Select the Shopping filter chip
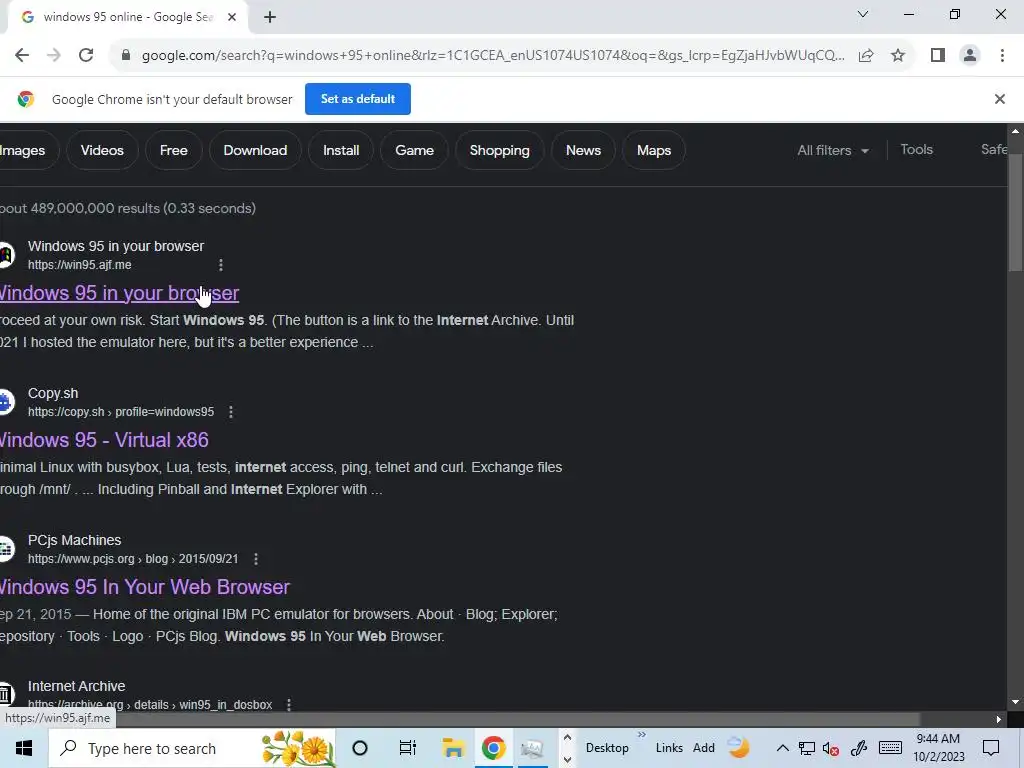 click(500, 150)
